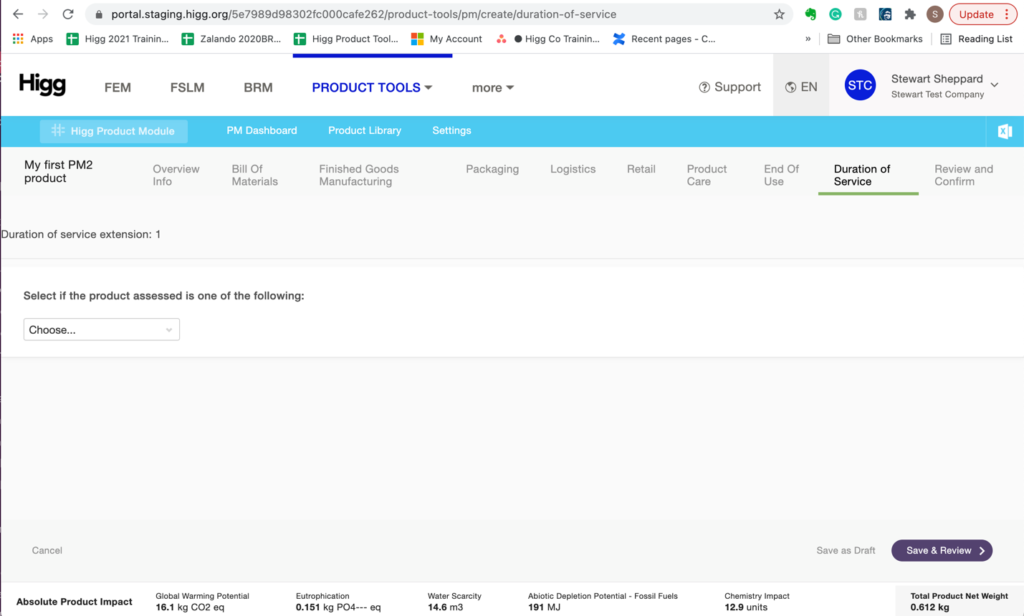Open the Higg Product Tool bookmark
Screen dimensions: 1024x616
tap(346, 39)
